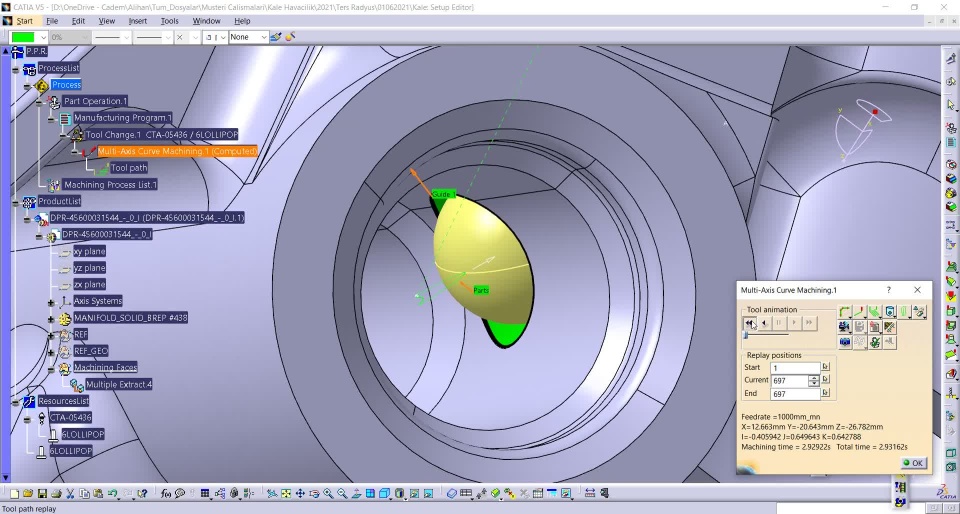Viewport: 960px width, 514px height.
Task: Click the green color swatch in toolbar
Action: 23,37
